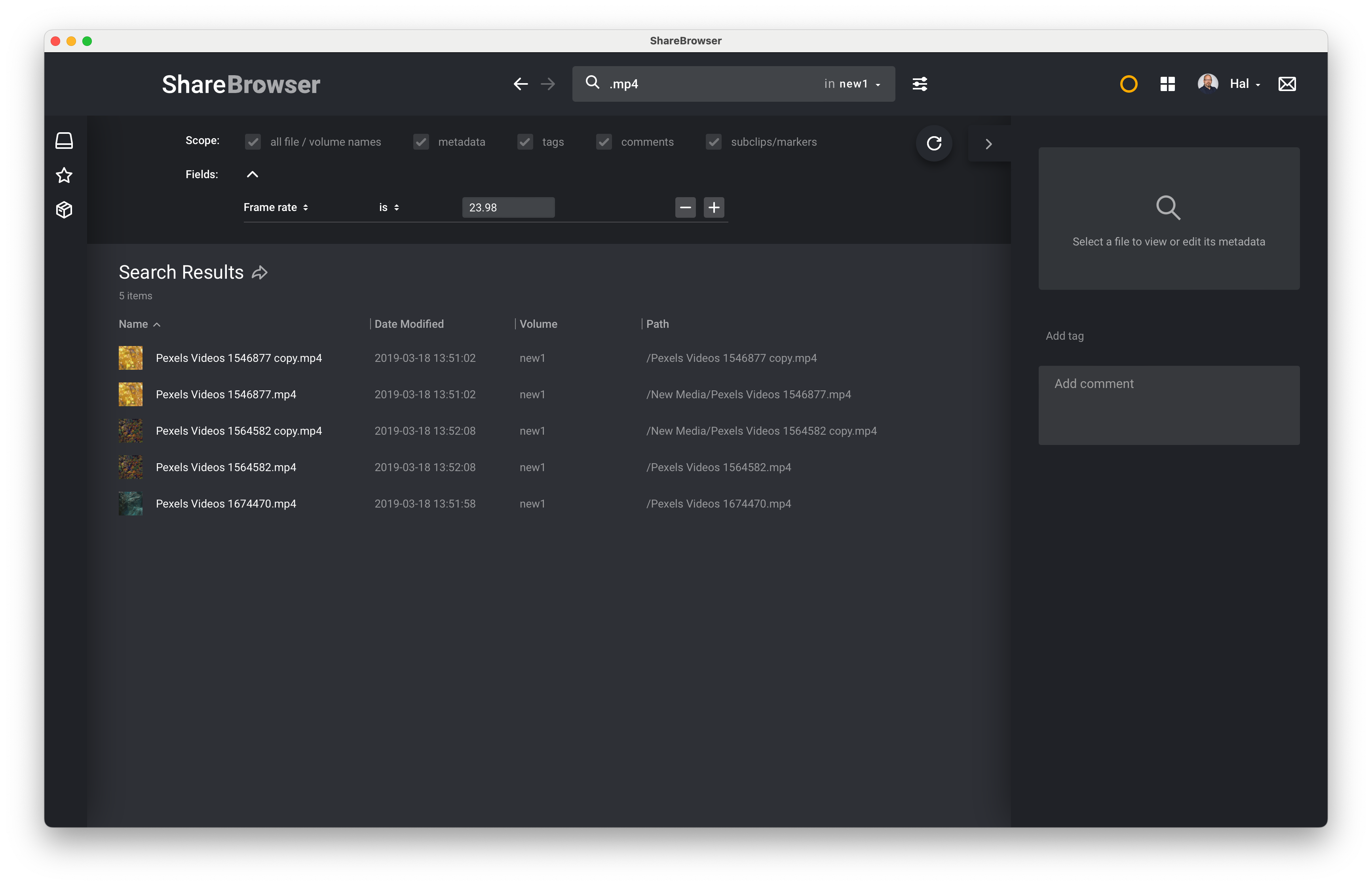Select thumbnail of Pexels Videos 1546877 copy.mp4
Screen dimensions: 1372x886
pyautogui.click(x=131, y=358)
